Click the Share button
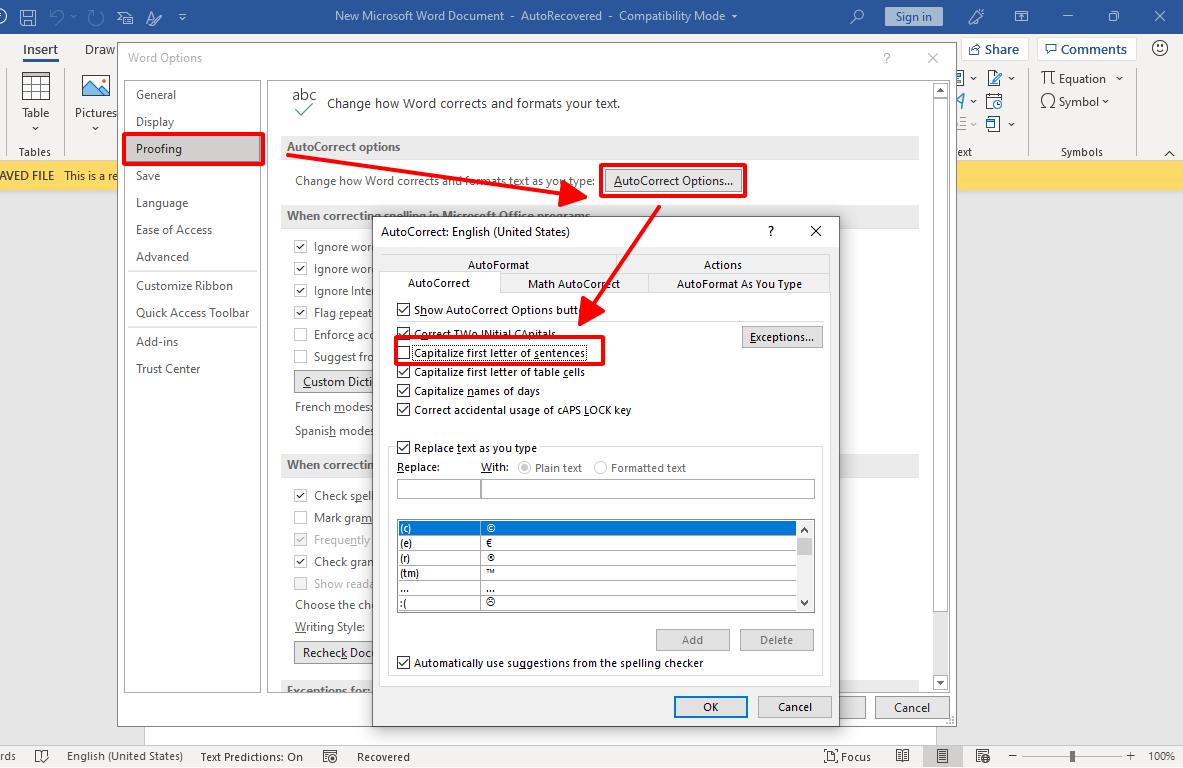Screen dimensions: 1183x768 [x=993, y=50]
